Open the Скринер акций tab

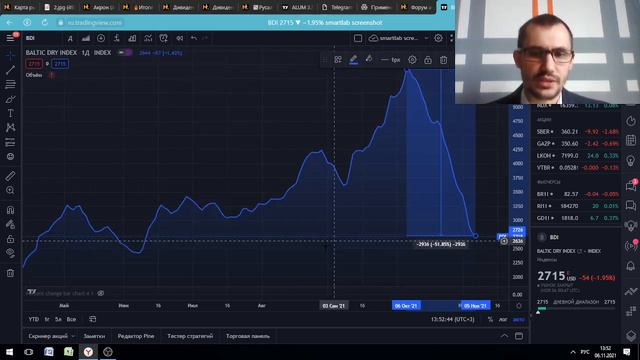click(48, 336)
